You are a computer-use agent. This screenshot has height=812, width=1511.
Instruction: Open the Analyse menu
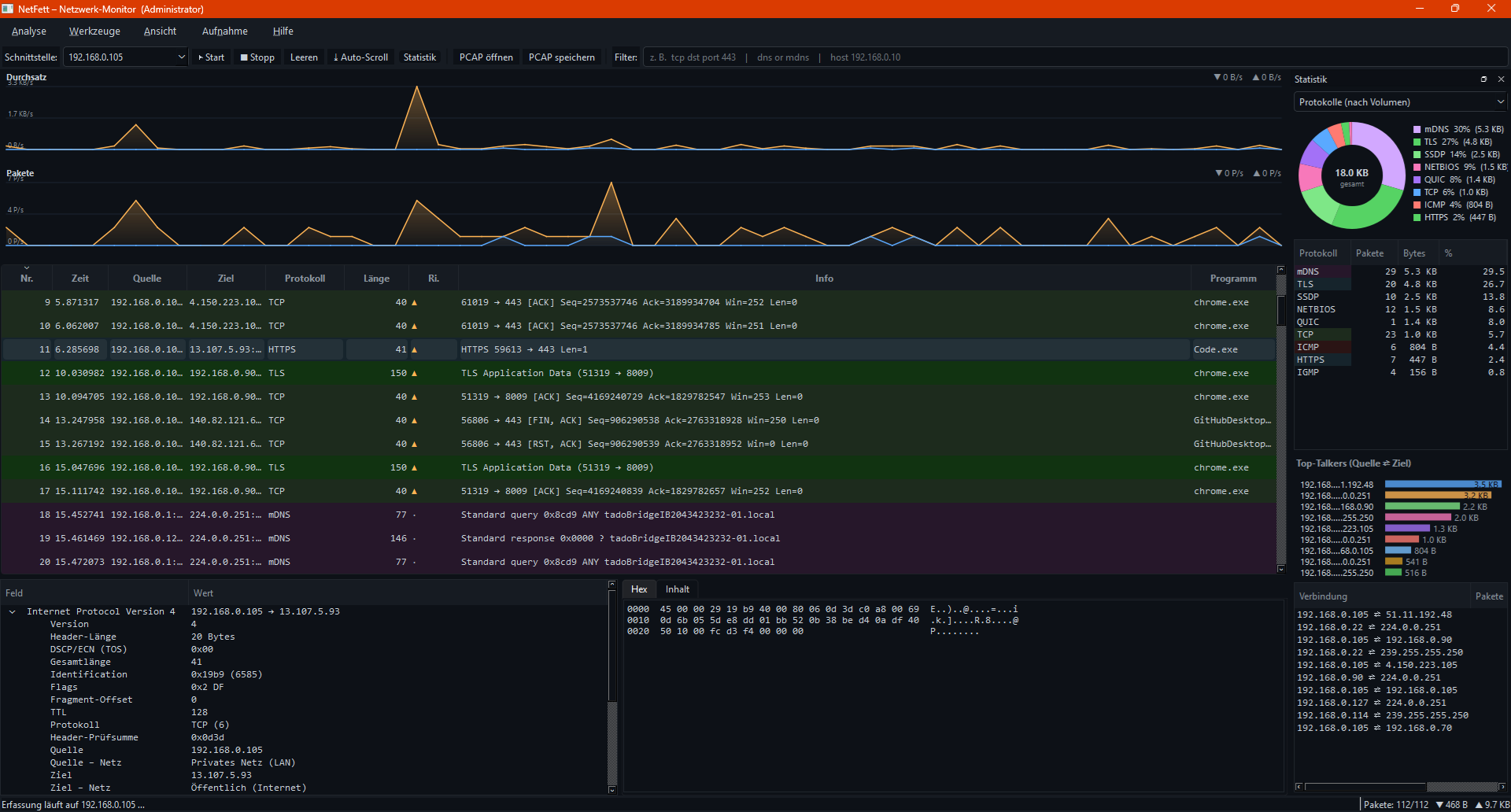29,31
